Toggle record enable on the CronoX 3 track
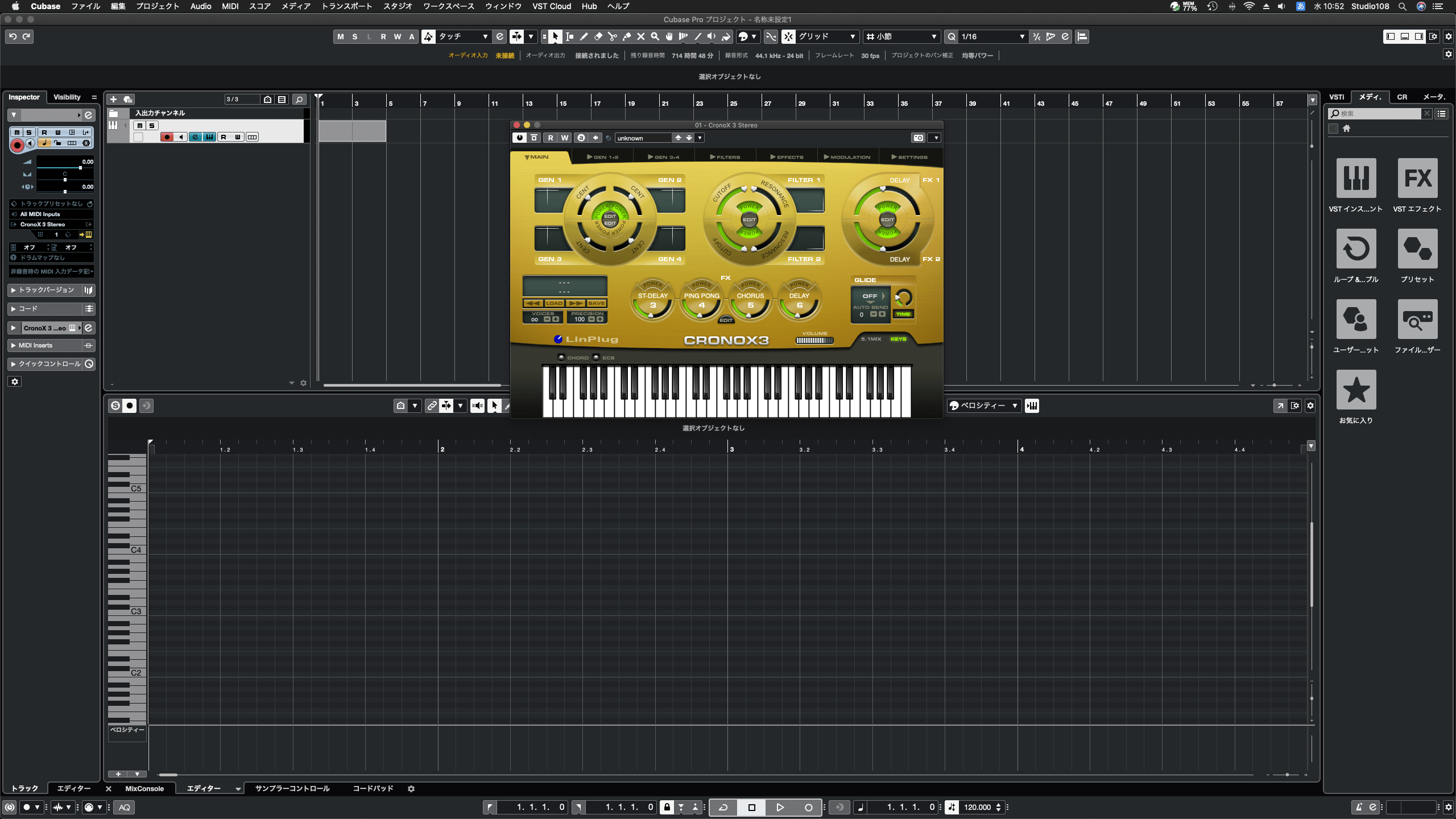 coord(166,136)
